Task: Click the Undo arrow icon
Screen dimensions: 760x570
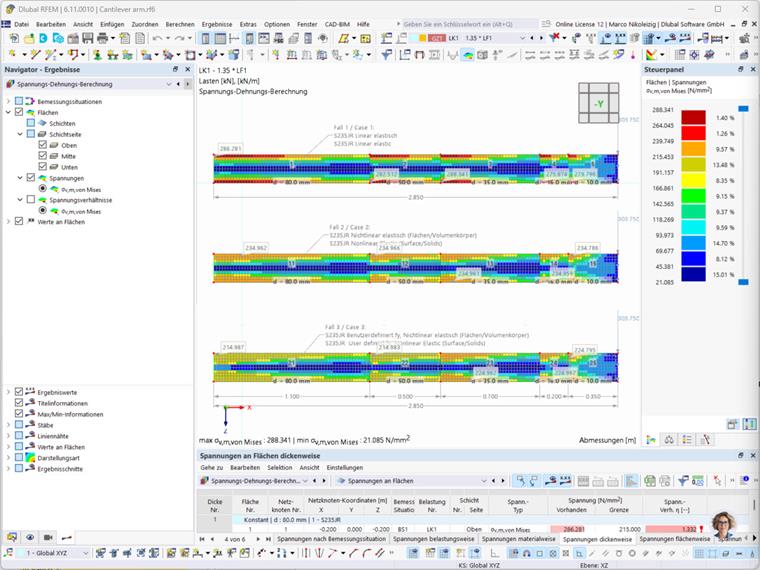Action: pyautogui.click(x=158, y=38)
